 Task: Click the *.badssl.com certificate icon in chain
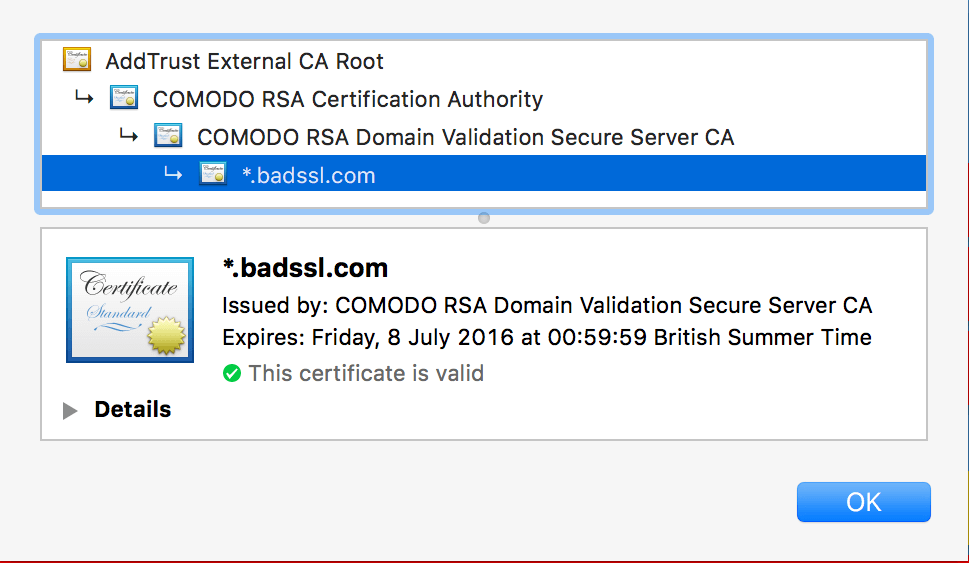pyautogui.click(x=213, y=174)
